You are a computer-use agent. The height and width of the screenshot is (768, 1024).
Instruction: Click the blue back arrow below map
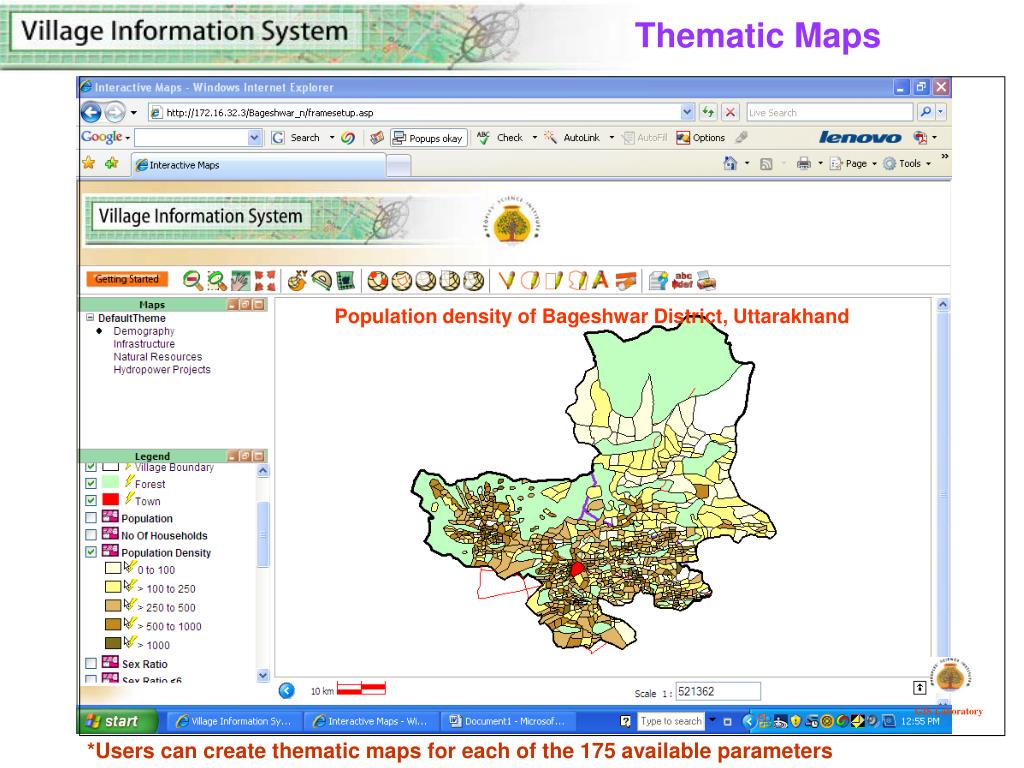[x=286, y=690]
